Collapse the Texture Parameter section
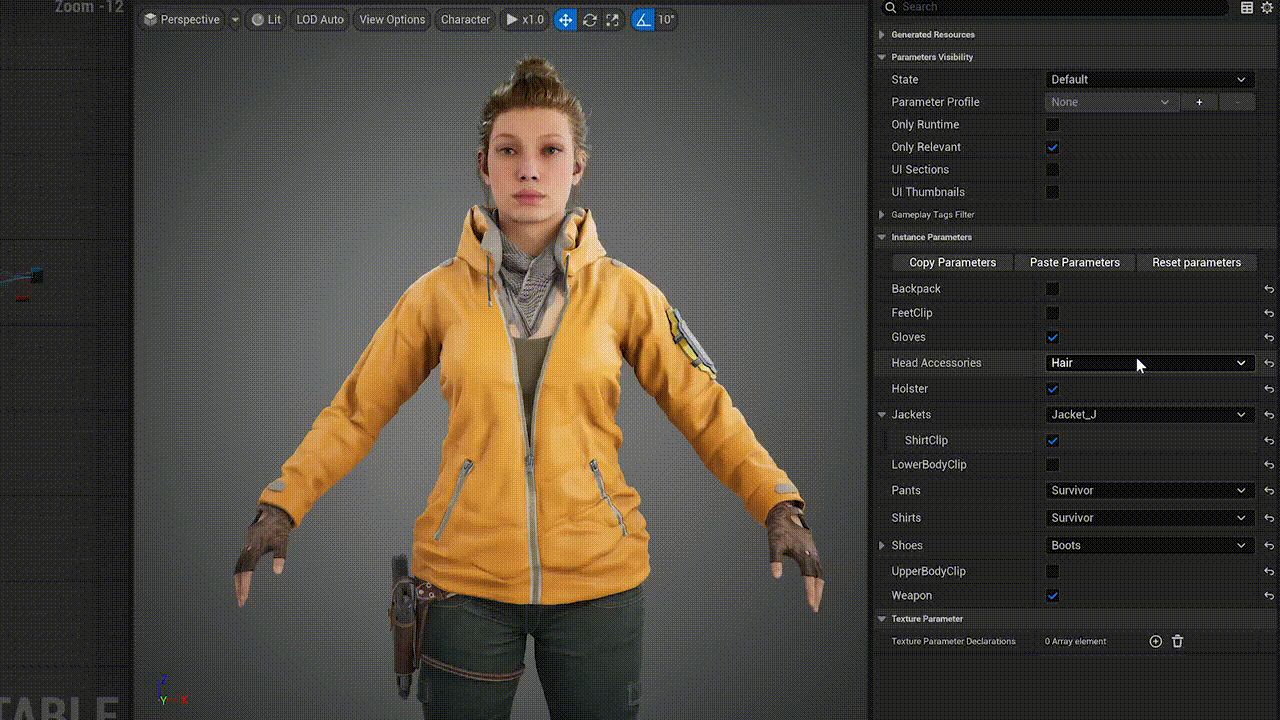 point(882,619)
